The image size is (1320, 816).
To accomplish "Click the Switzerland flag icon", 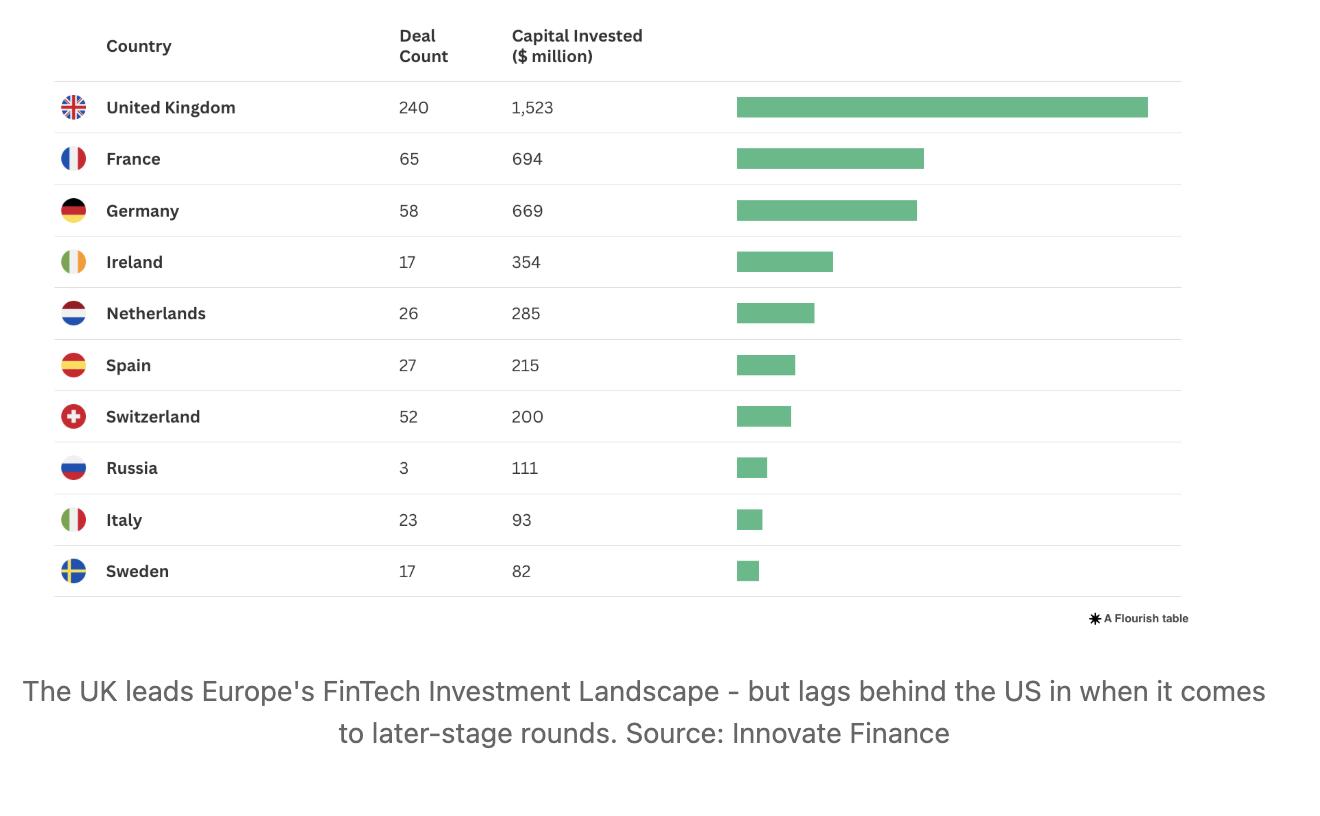I will pyautogui.click(x=73, y=416).
